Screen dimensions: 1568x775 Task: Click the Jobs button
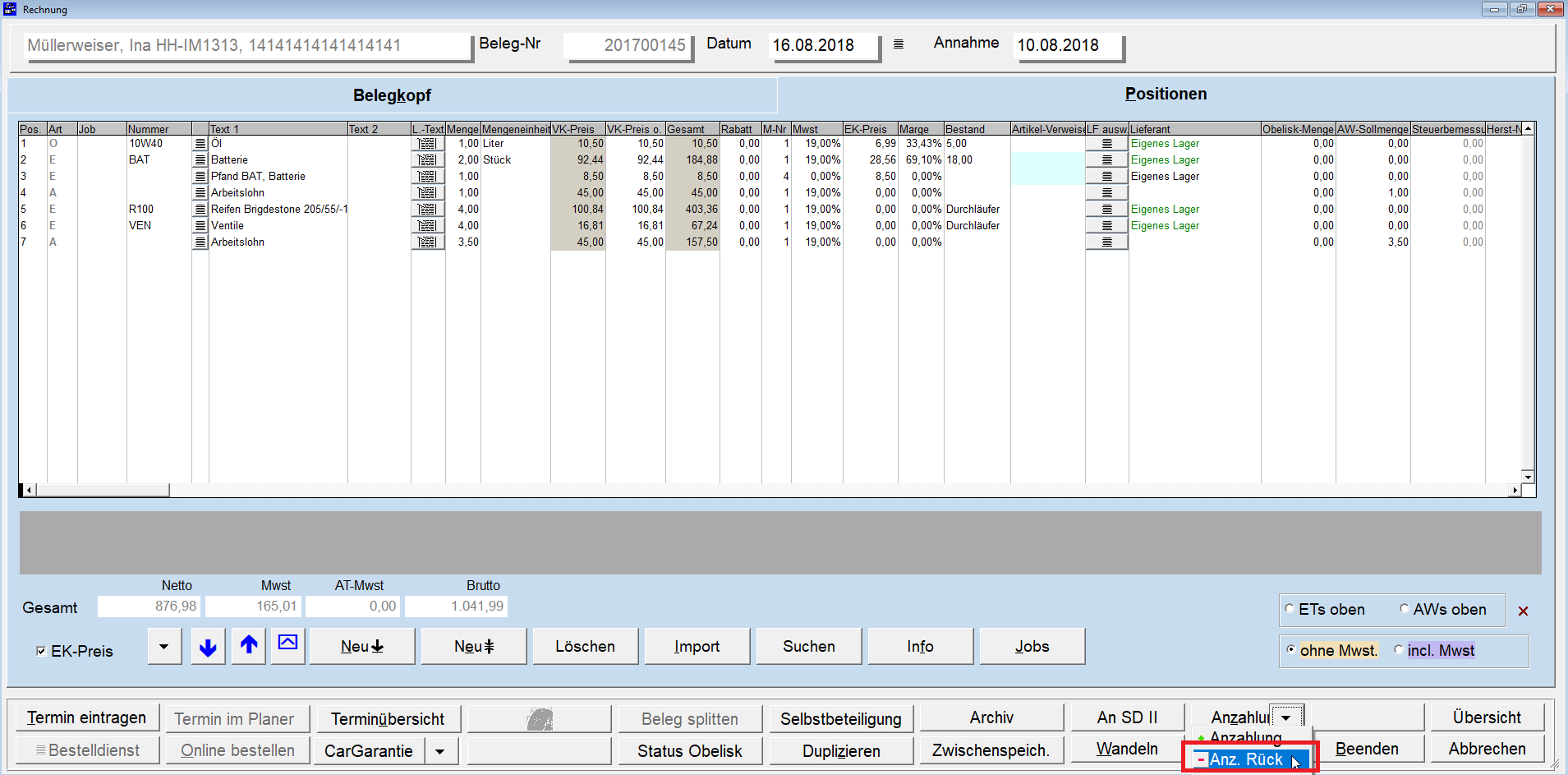[x=1032, y=647]
